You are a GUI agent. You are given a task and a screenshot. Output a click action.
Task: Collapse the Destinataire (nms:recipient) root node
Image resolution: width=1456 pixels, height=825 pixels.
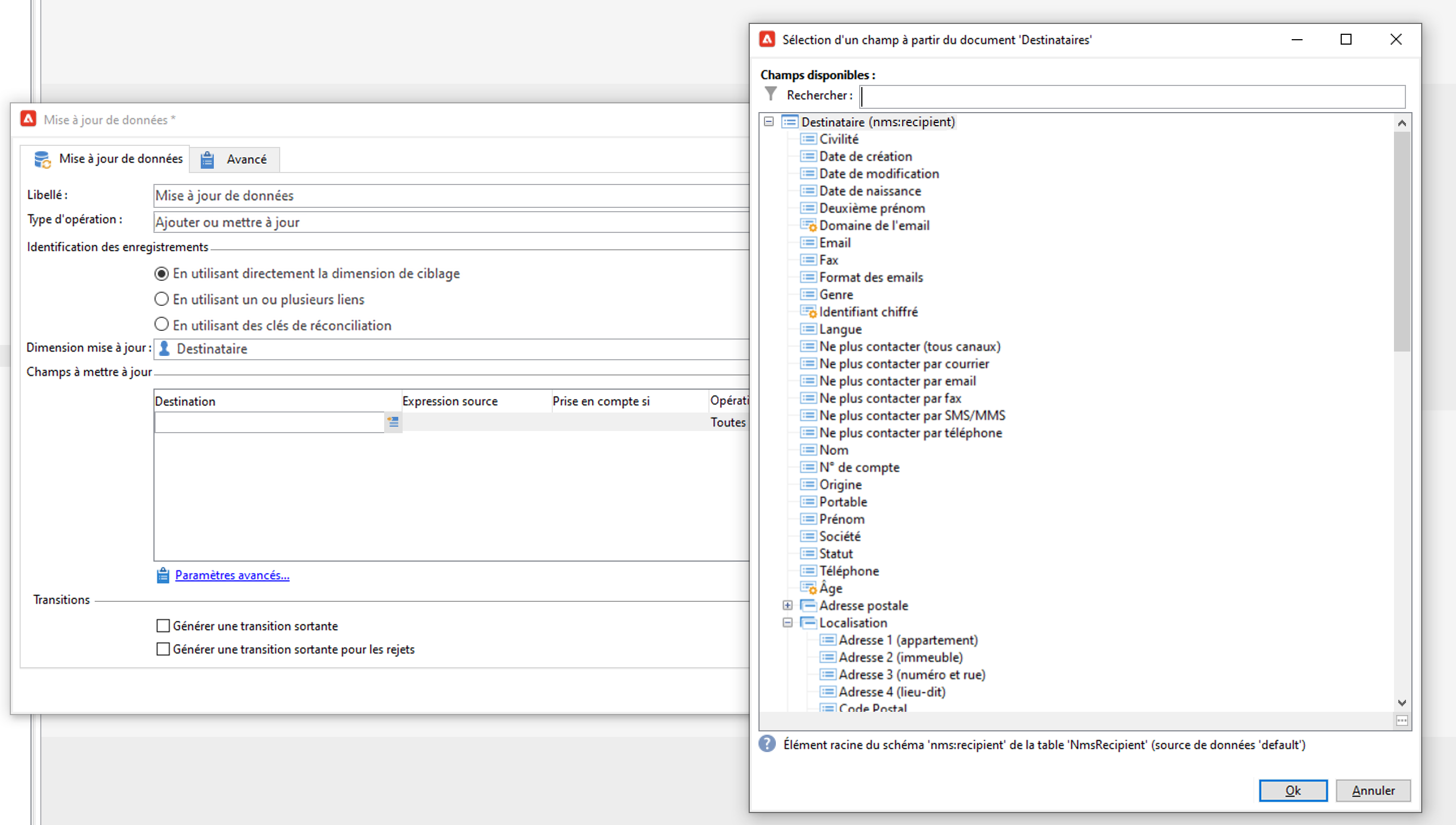pyautogui.click(x=769, y=122)
